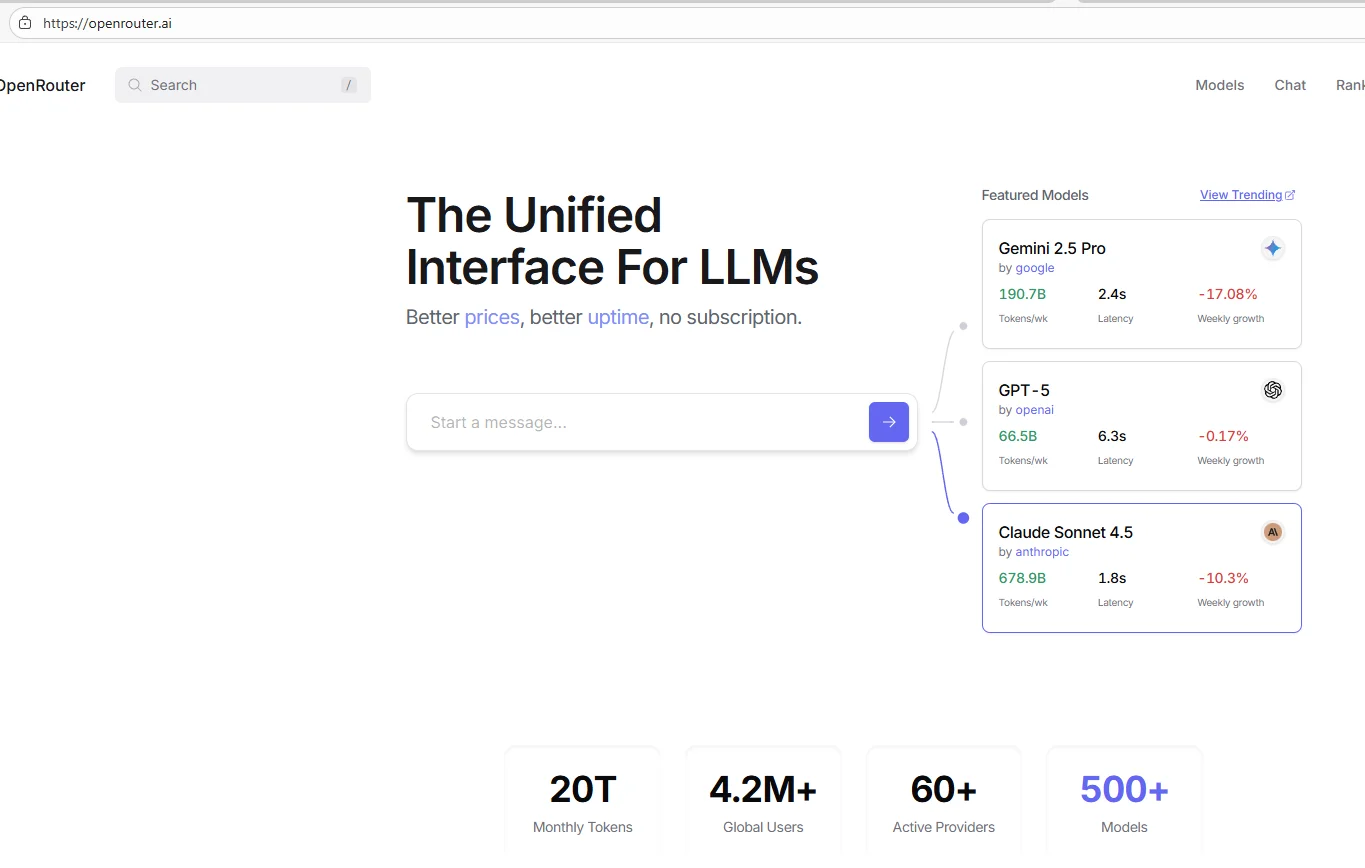This screenshot has height=868, width=1365.
Task: Click the site info lock icon in address bar
Action: (x=25, y=23)
